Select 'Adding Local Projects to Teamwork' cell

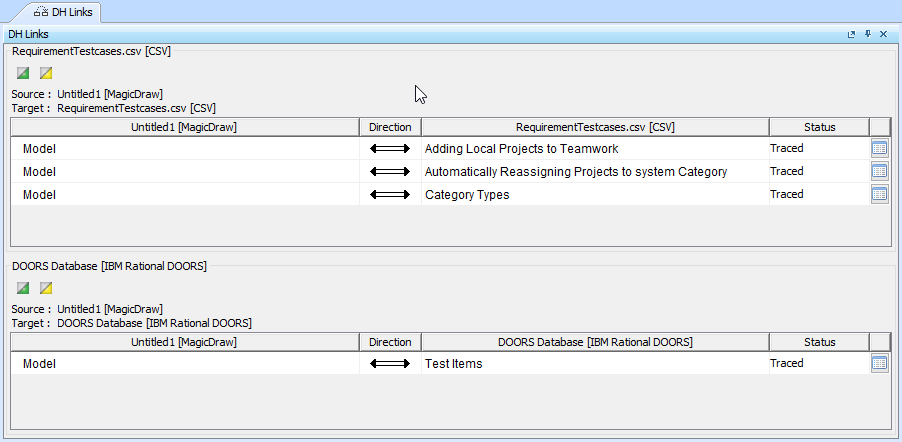595,148
